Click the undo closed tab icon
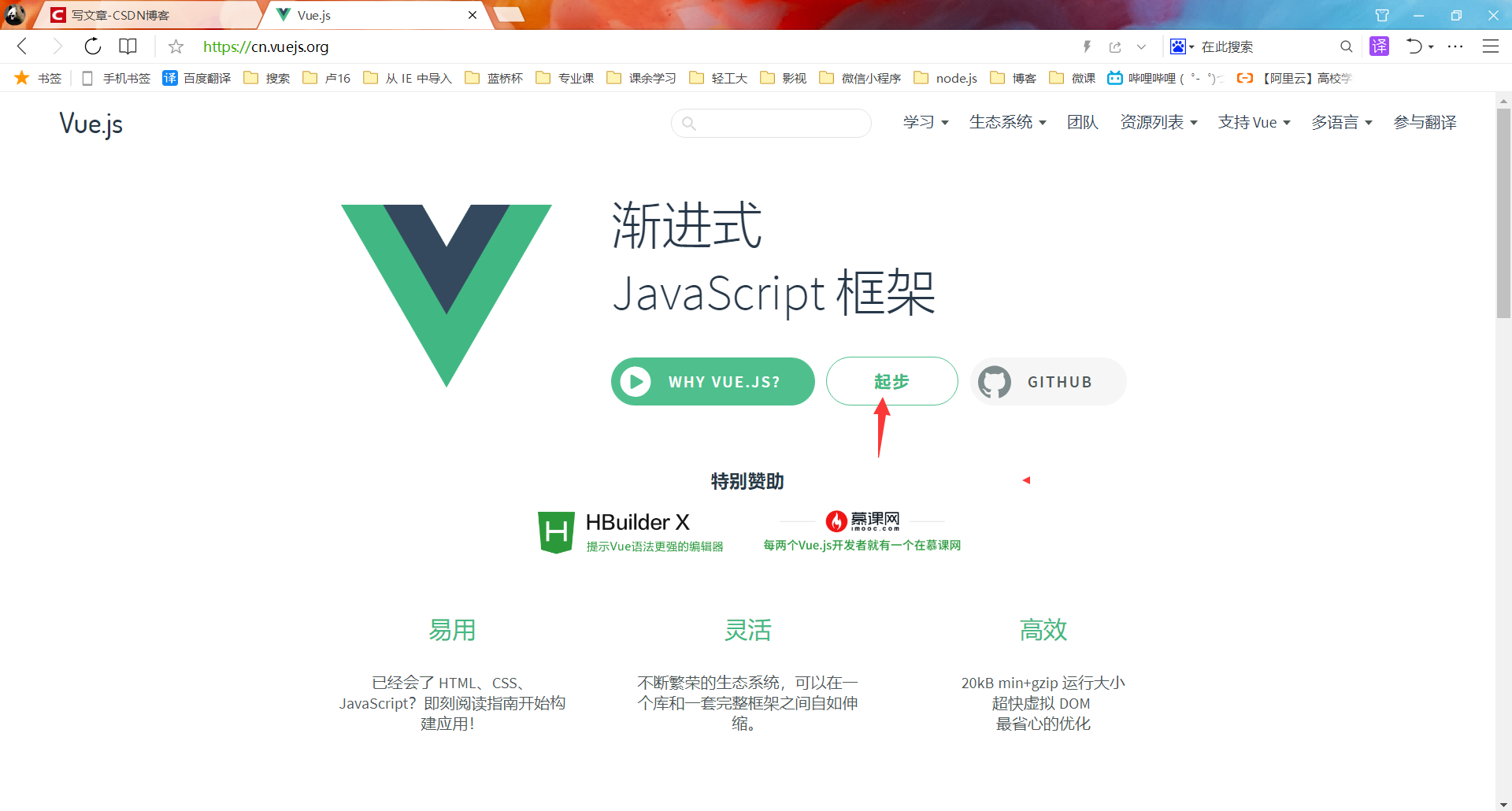1512x811 pixels. [1414, 46]
